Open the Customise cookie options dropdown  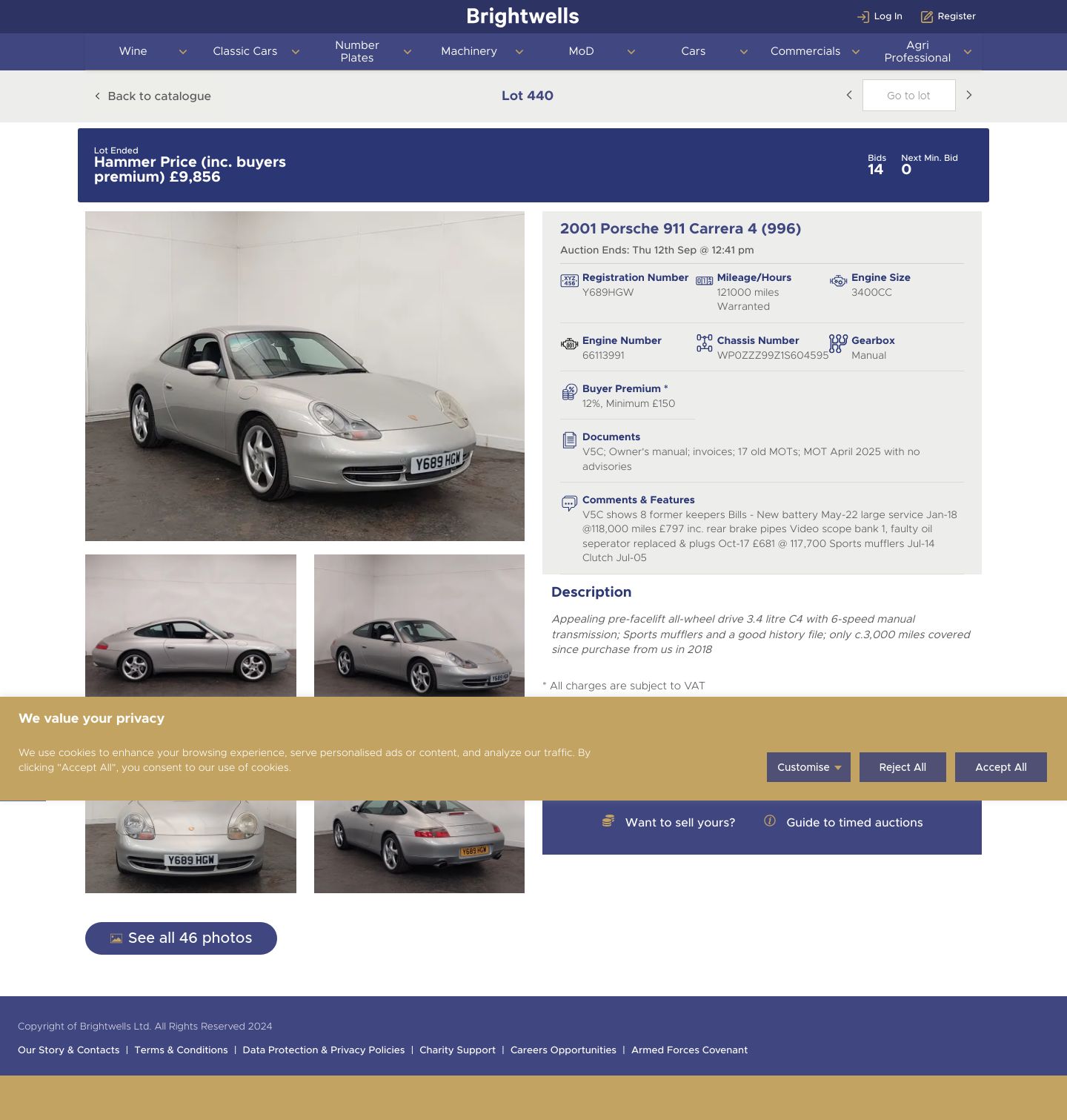pos(808,767)
